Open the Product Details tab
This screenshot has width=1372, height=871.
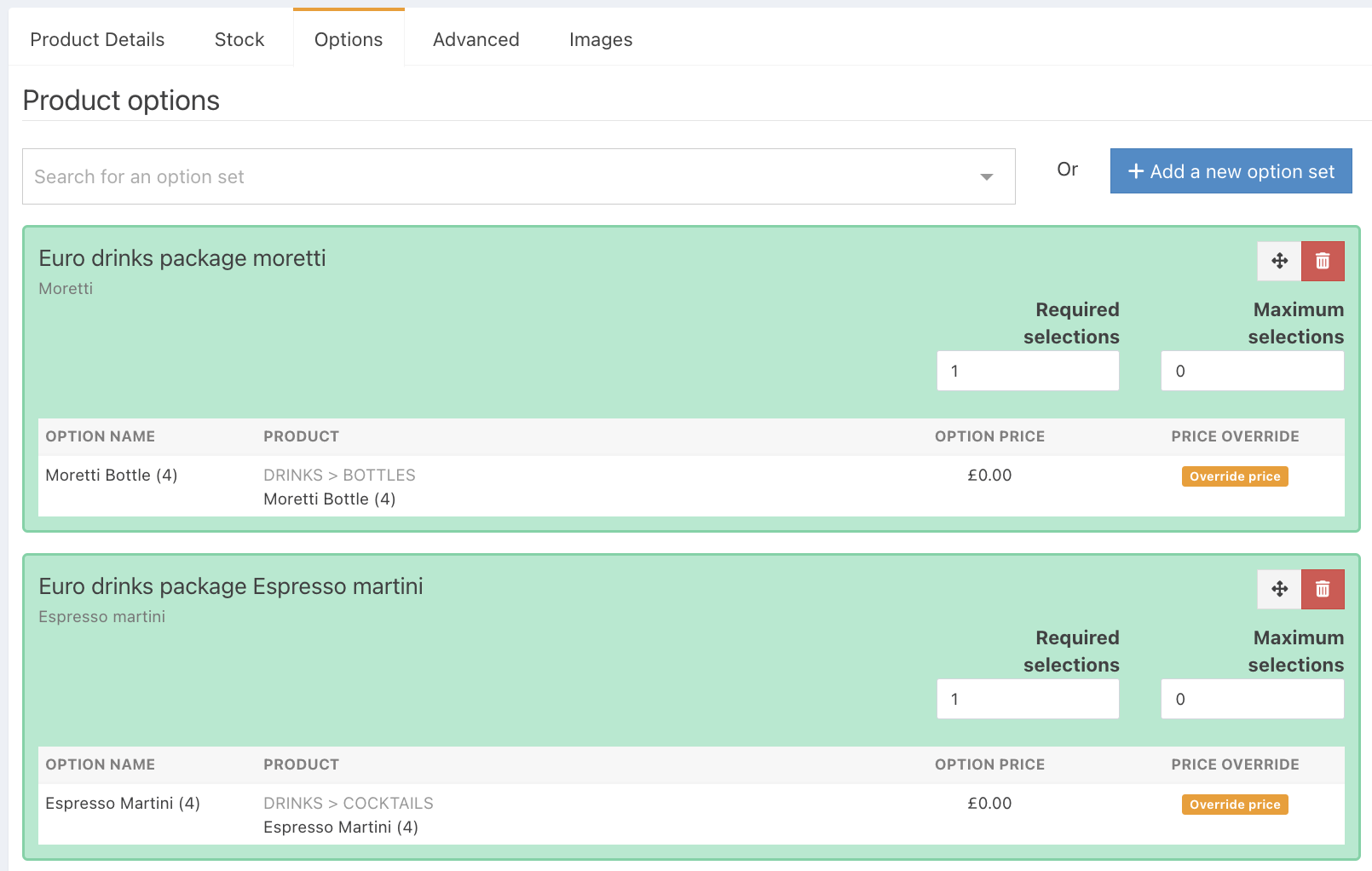[97, 39]
